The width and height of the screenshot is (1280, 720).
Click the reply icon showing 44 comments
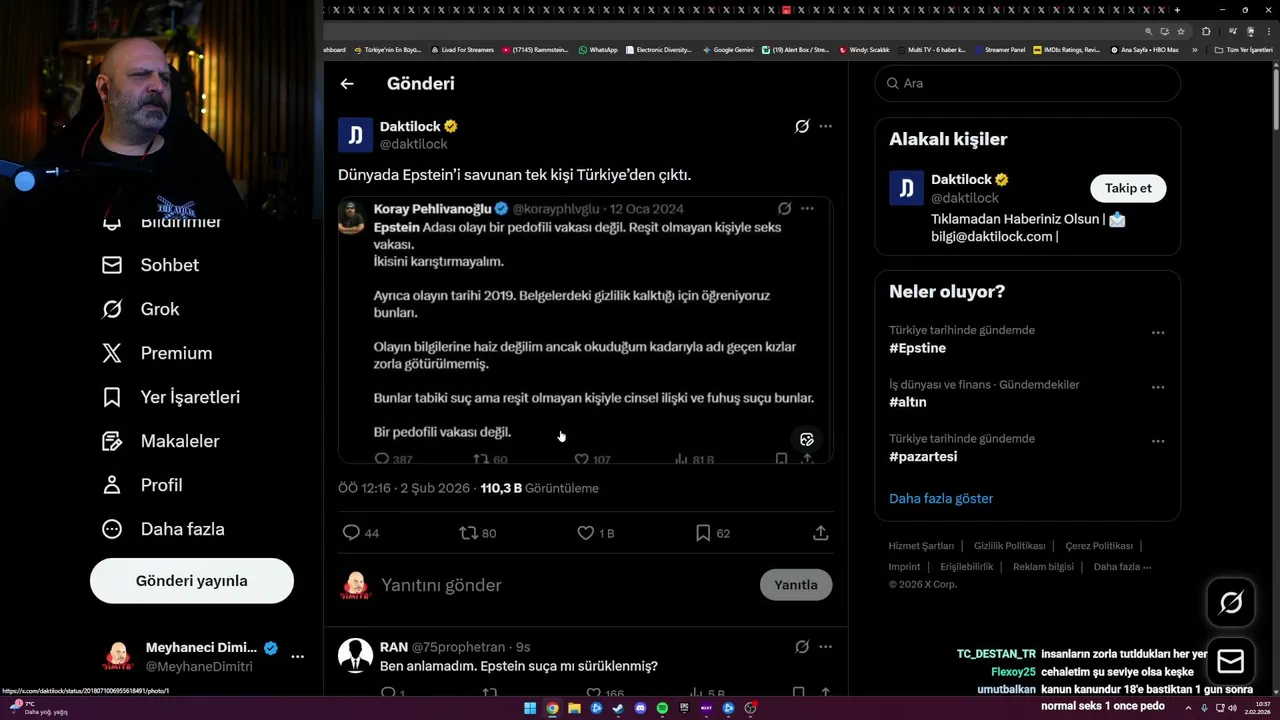click(x=351, y=533)
